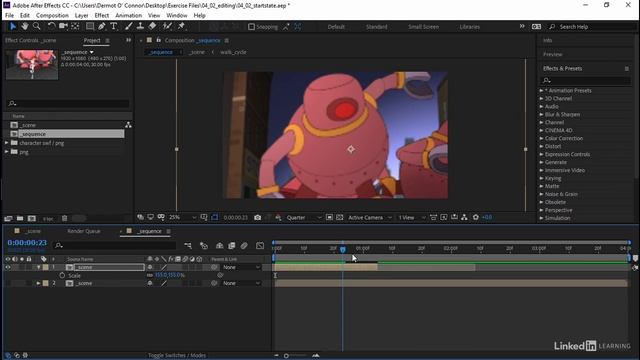The width and height of the screenshot is (640, 360).
Task: Click layer 1 label color swatch
Action: (46, 267)
